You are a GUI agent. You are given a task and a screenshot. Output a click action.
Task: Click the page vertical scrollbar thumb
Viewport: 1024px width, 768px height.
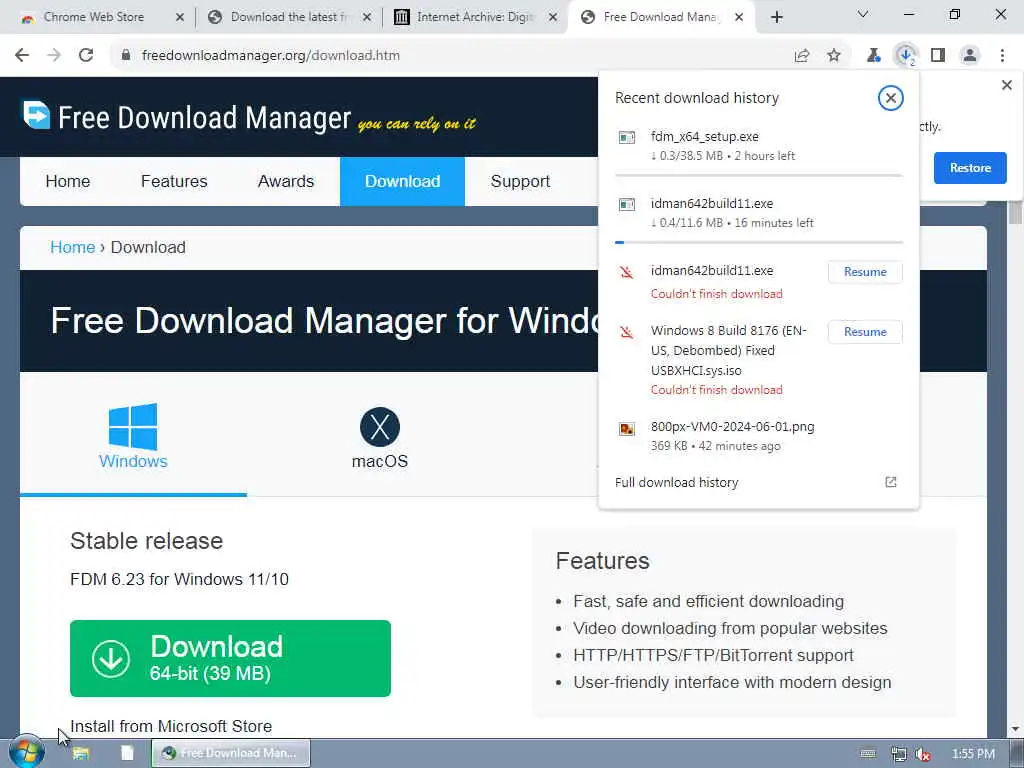point(1015,213)
